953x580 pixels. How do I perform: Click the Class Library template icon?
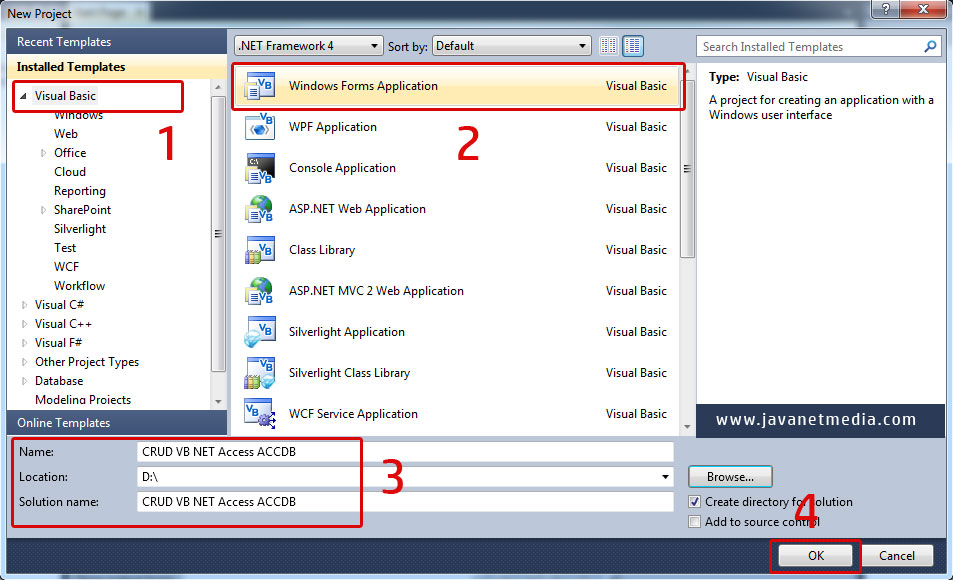pyautogui.click(x=260, y=250)
